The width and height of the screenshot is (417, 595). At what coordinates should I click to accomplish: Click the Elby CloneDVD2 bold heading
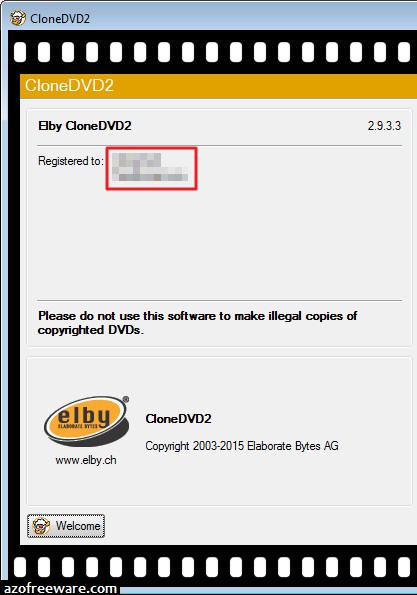tap(85, 126)
